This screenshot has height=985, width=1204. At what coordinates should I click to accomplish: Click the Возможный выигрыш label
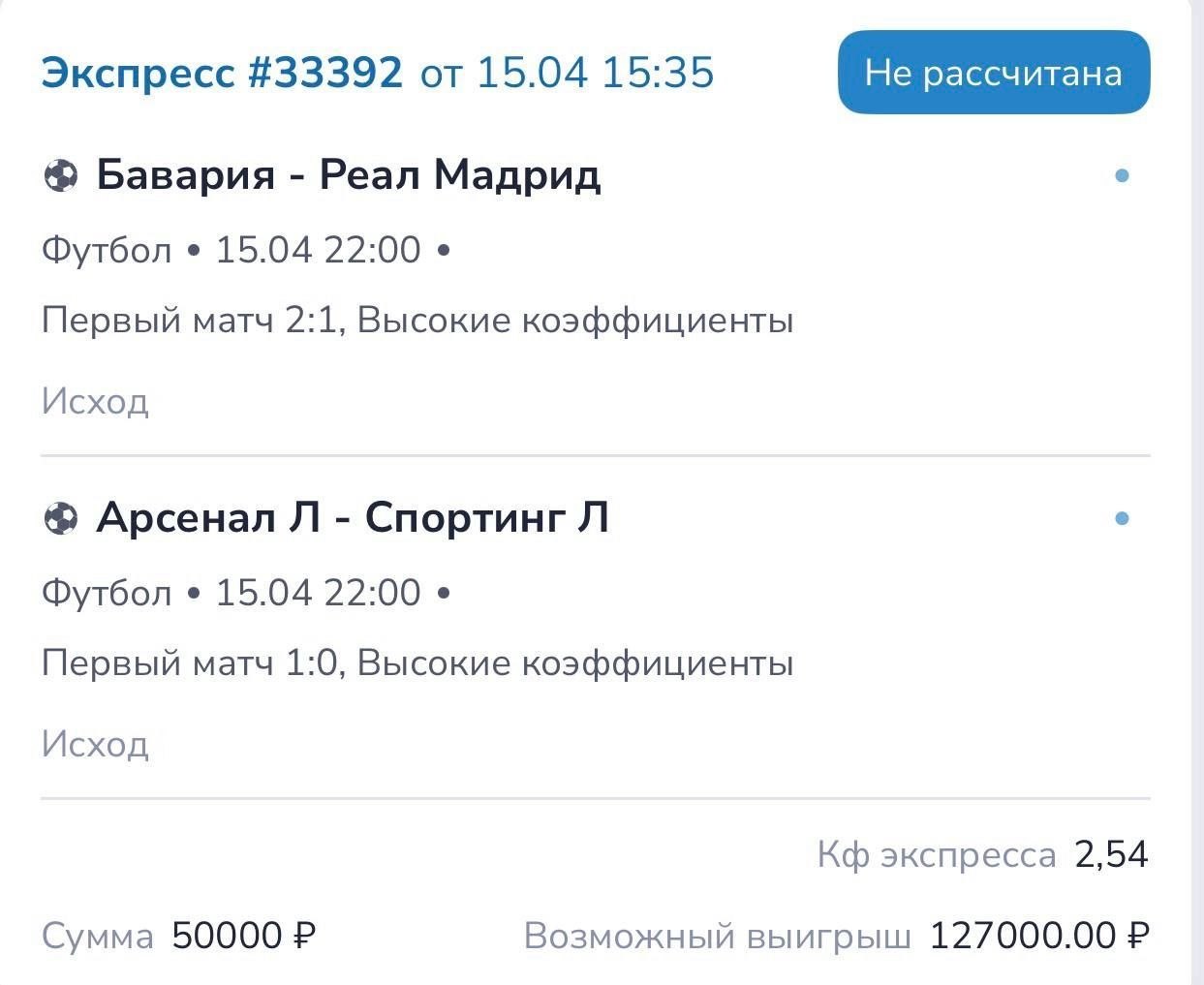(718, 937)
